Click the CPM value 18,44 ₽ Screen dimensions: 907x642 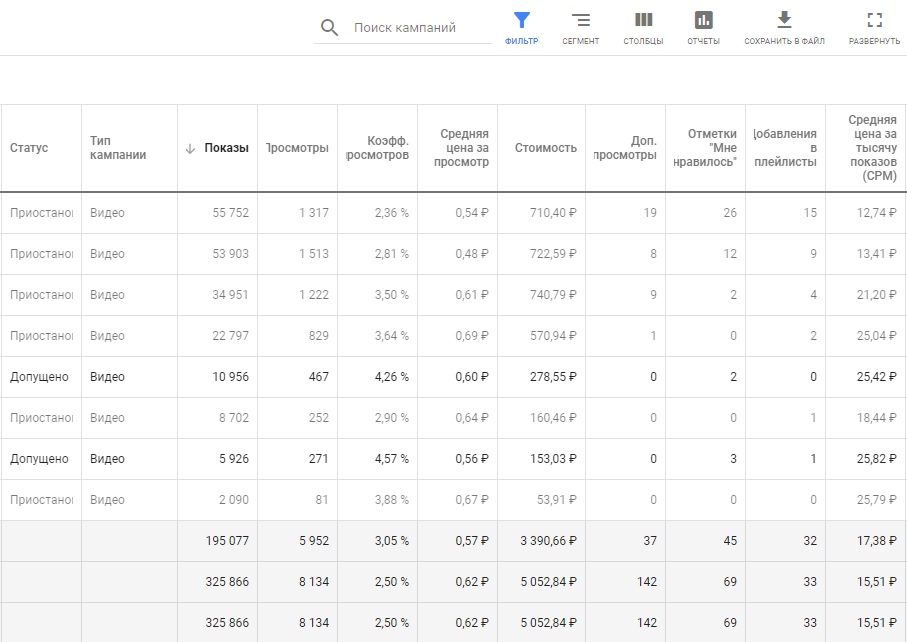point(876,418)
